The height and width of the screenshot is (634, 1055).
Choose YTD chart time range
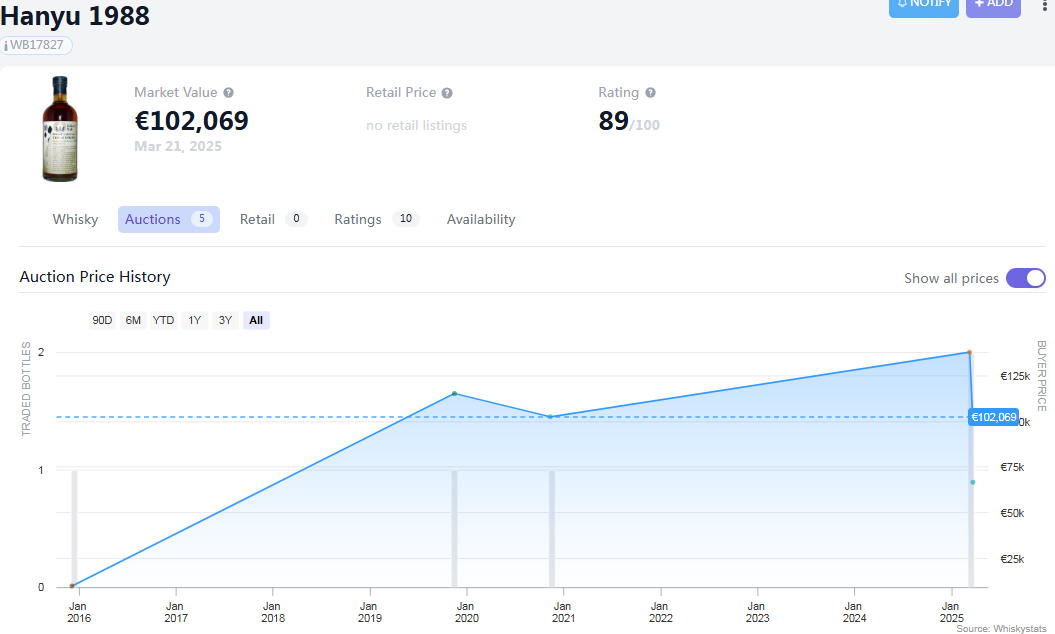(163, 320)
